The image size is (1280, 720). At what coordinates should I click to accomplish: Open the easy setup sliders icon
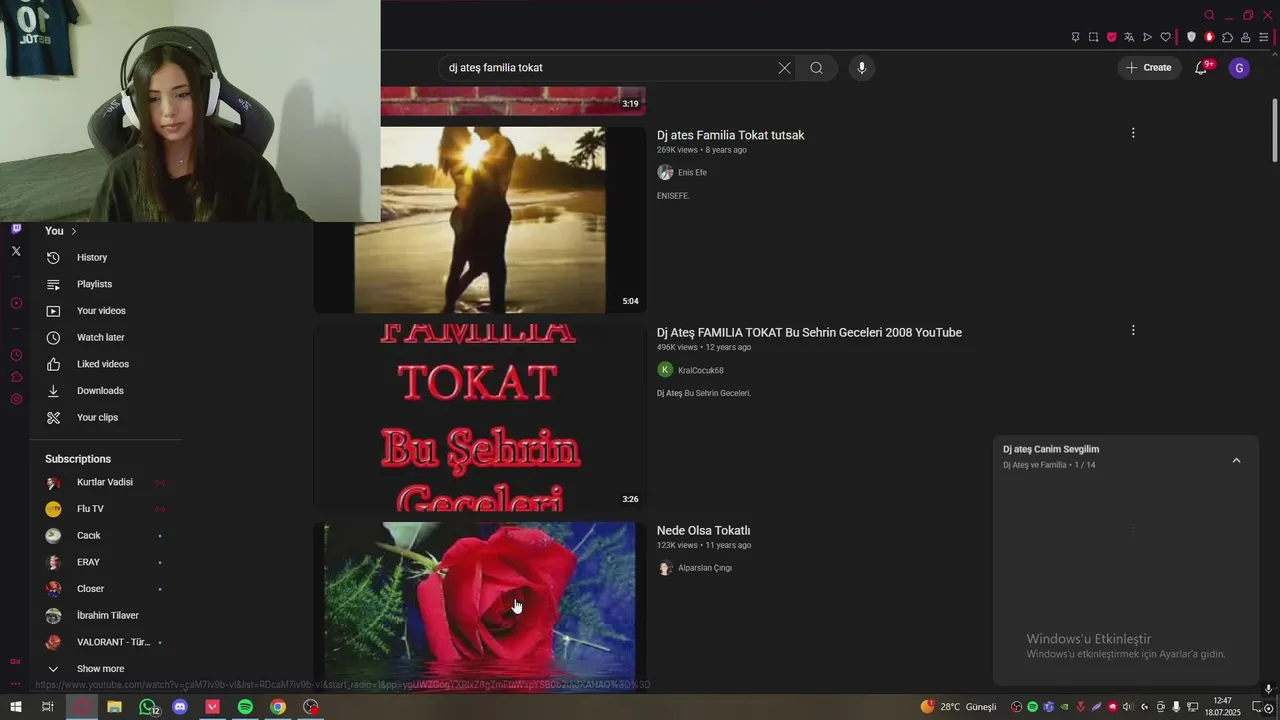point(1263,37)
